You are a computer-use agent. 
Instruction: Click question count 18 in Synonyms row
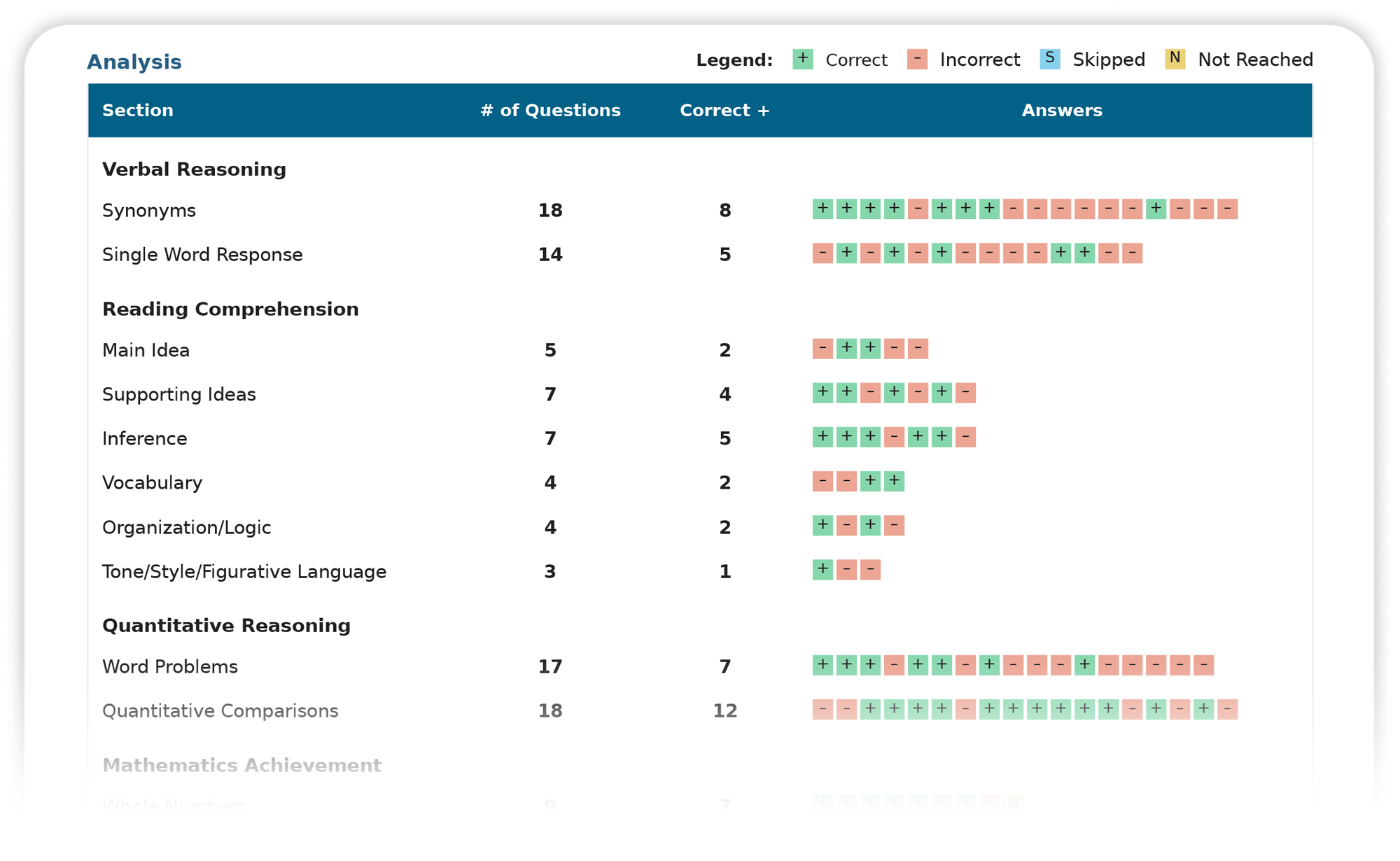pyautogui.click(x=550, y=211)
